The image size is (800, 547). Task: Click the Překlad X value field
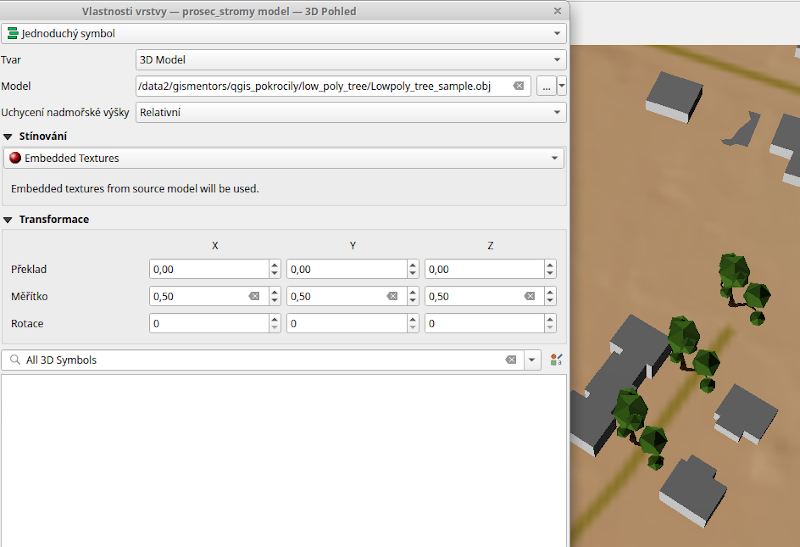pyautogui.click(x=209, y=269)
